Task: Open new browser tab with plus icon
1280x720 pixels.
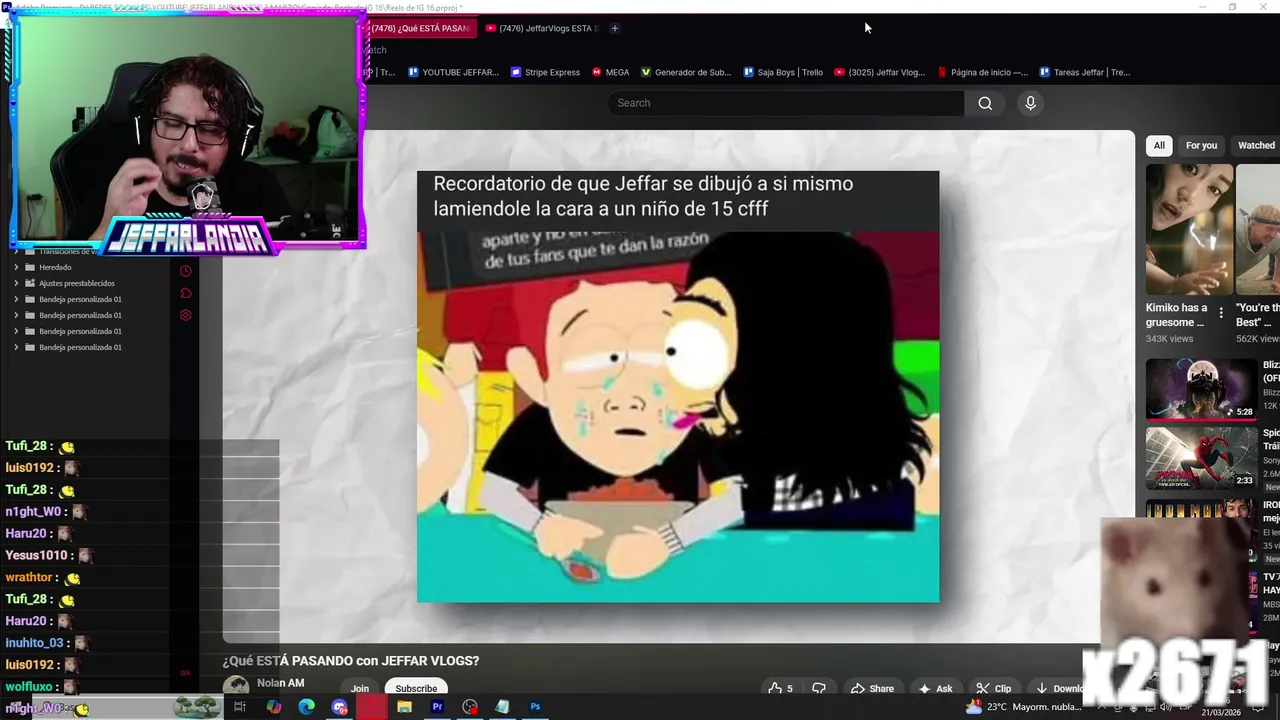Action: click(x=614, y=28)
